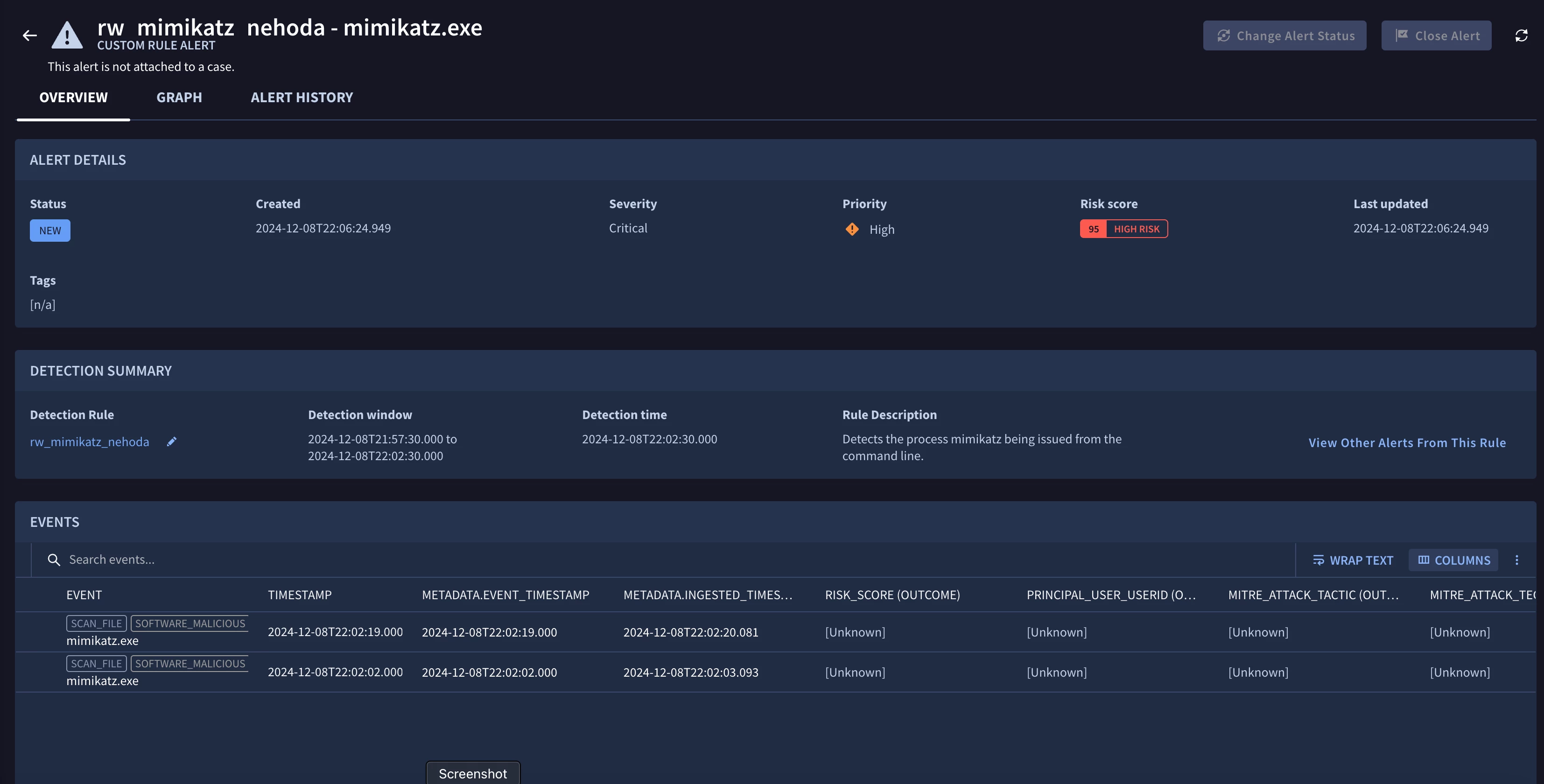1544x784 pixels.
Task: Click the alert warning triangle icon
Action: pos(67,35)
